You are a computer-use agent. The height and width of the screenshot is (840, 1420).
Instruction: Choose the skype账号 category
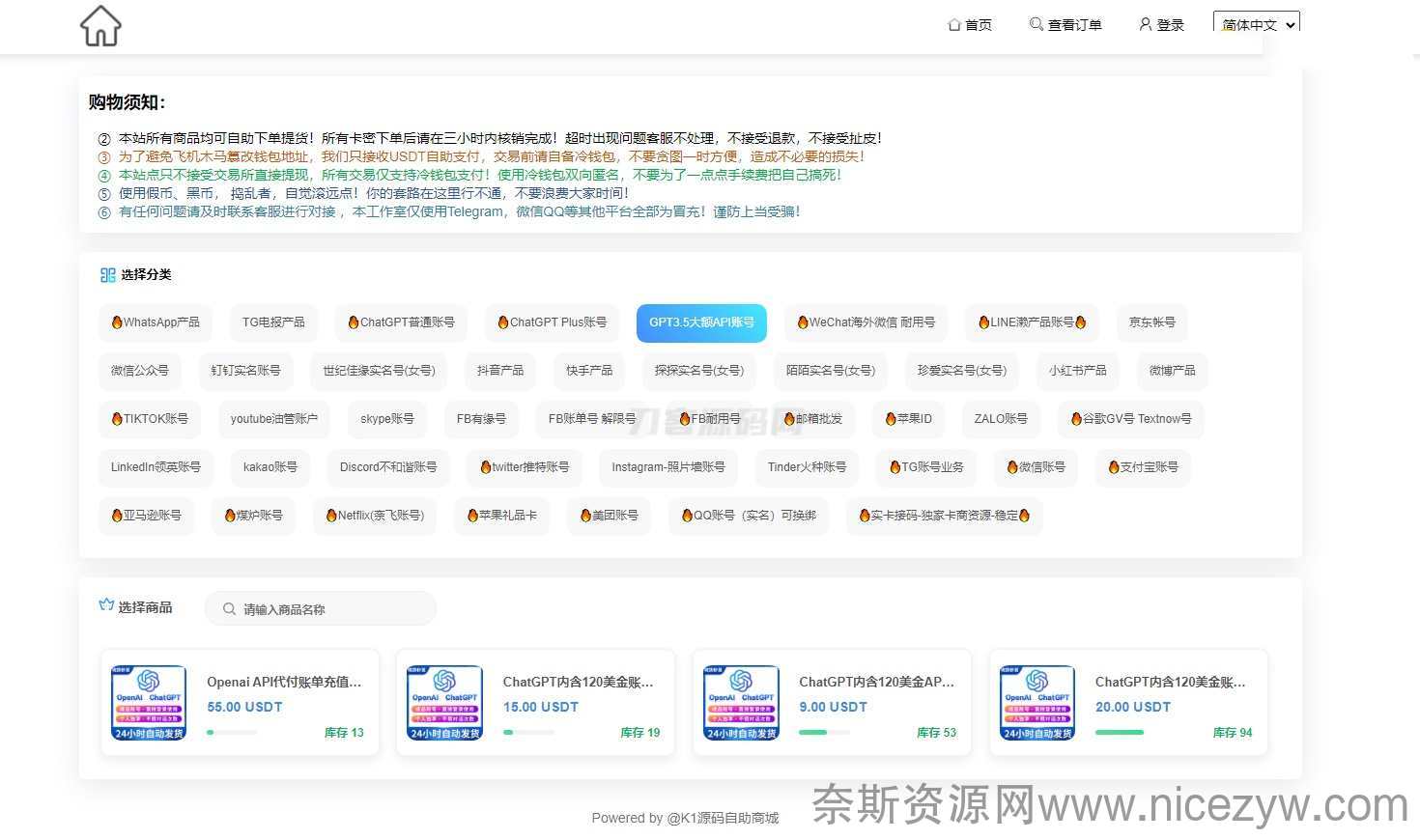[387, 419]
